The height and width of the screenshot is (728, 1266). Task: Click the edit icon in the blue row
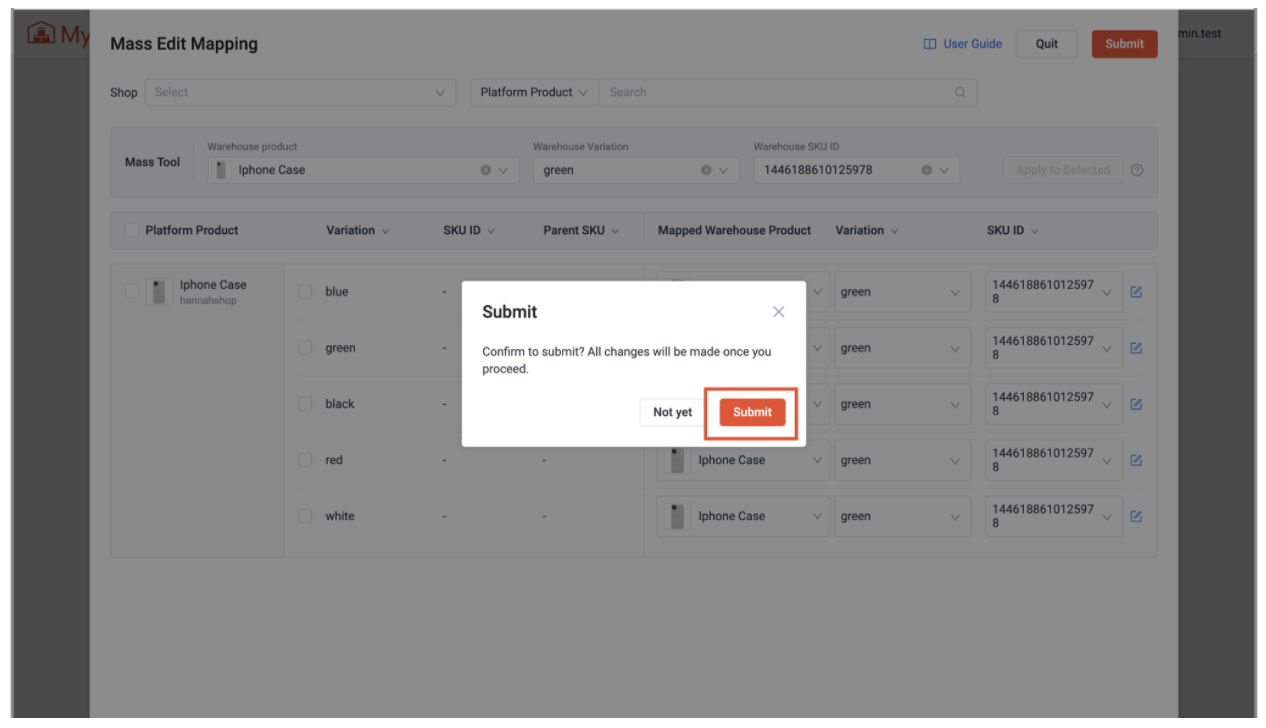[x=1136, y=292]
